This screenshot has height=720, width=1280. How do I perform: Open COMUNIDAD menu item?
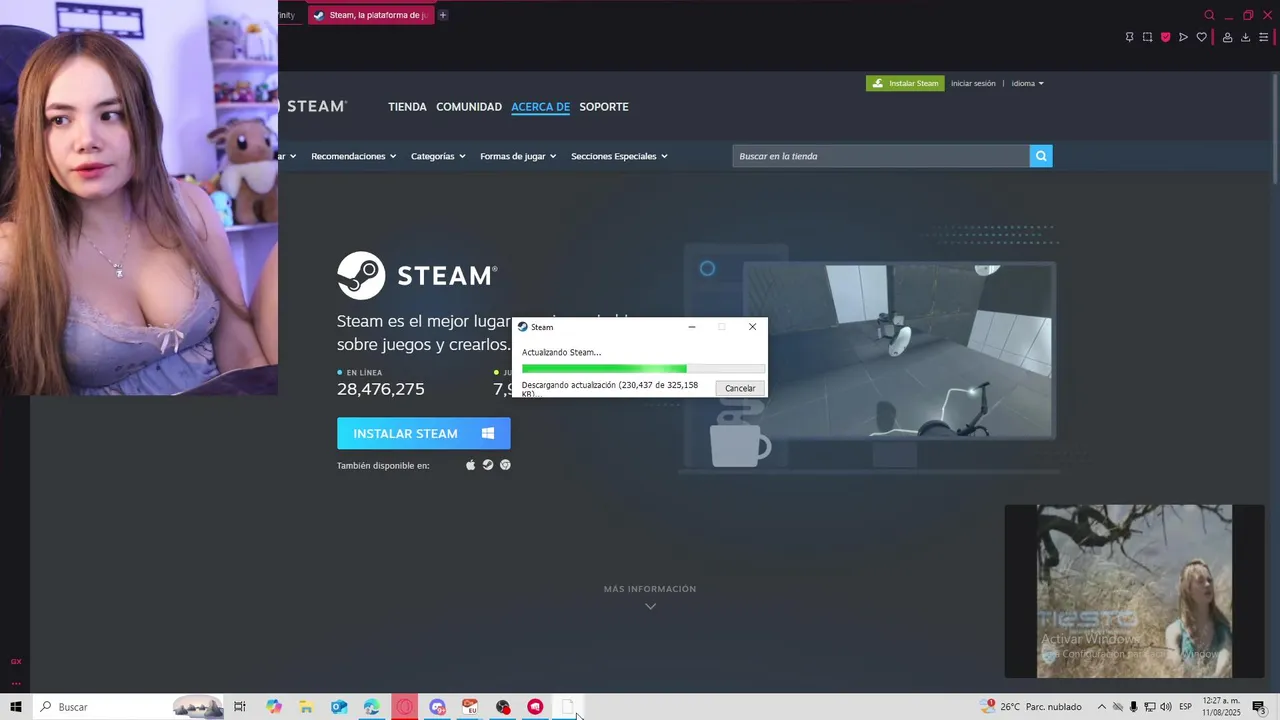coord(469,107)
